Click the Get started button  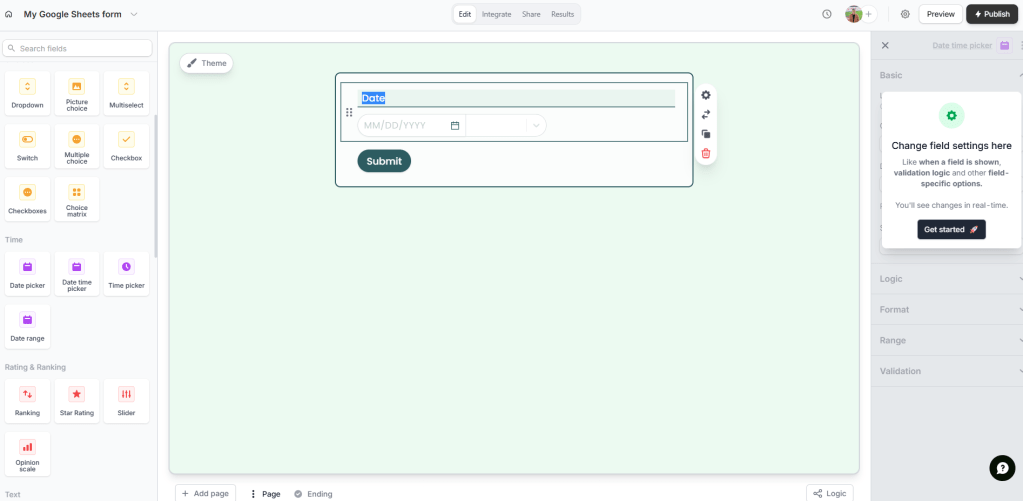951,229
